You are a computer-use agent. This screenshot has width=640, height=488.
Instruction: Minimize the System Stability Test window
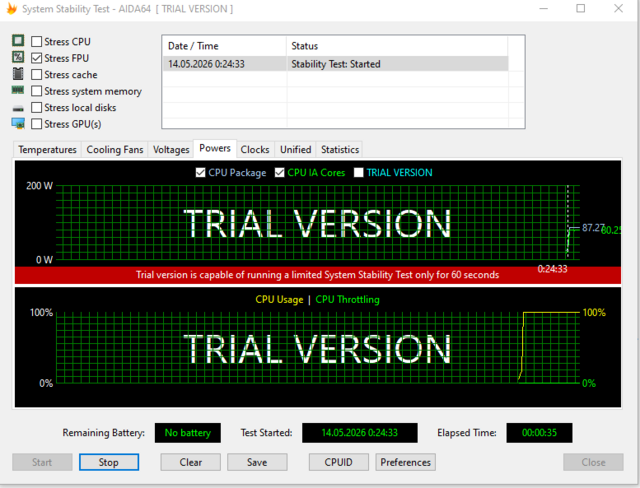pos(543,9)
